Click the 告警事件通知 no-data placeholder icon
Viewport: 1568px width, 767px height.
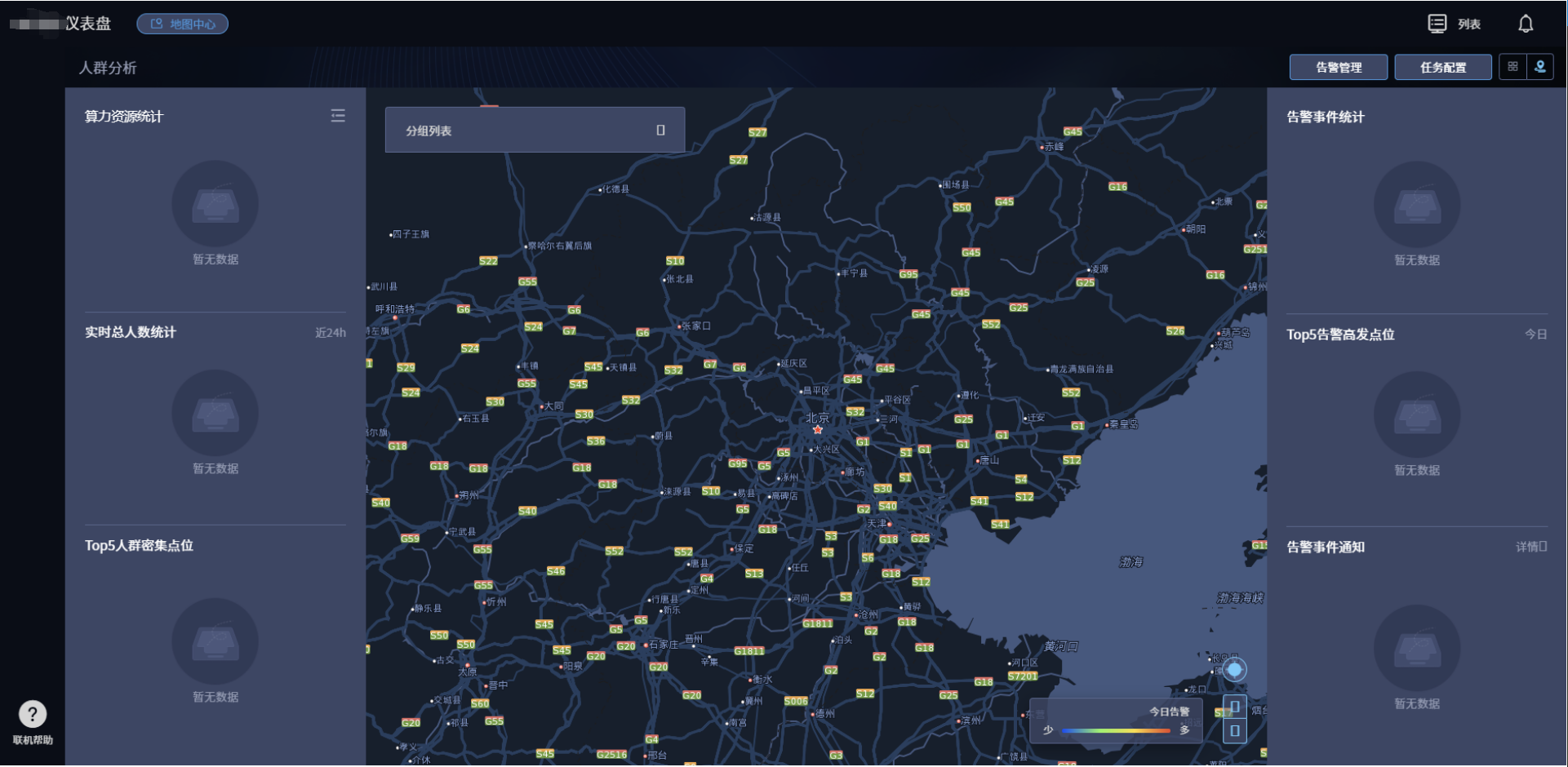1417,648
